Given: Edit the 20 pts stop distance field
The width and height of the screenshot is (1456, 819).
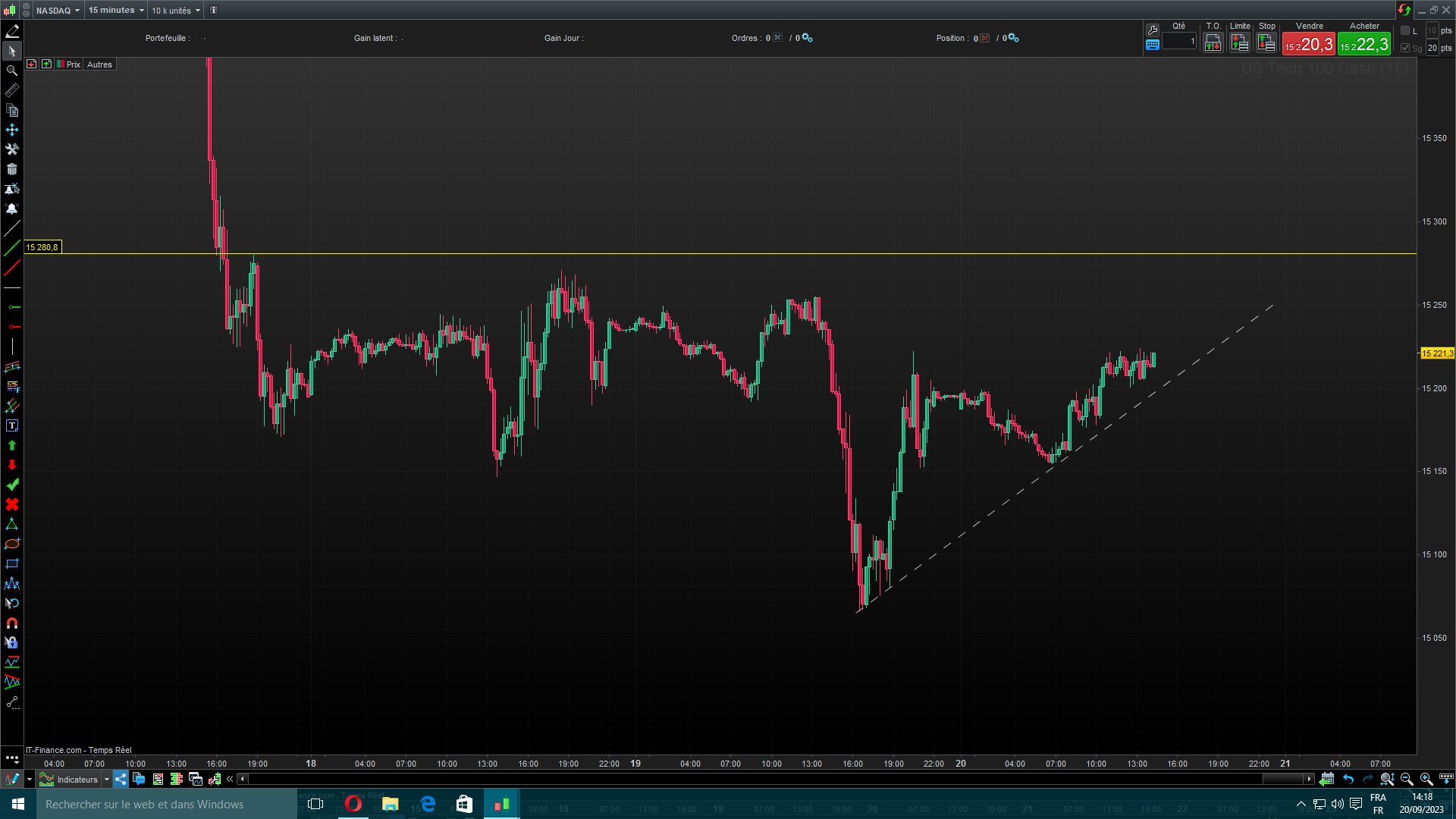Looking at the screenshot, I should [1432, 48].
